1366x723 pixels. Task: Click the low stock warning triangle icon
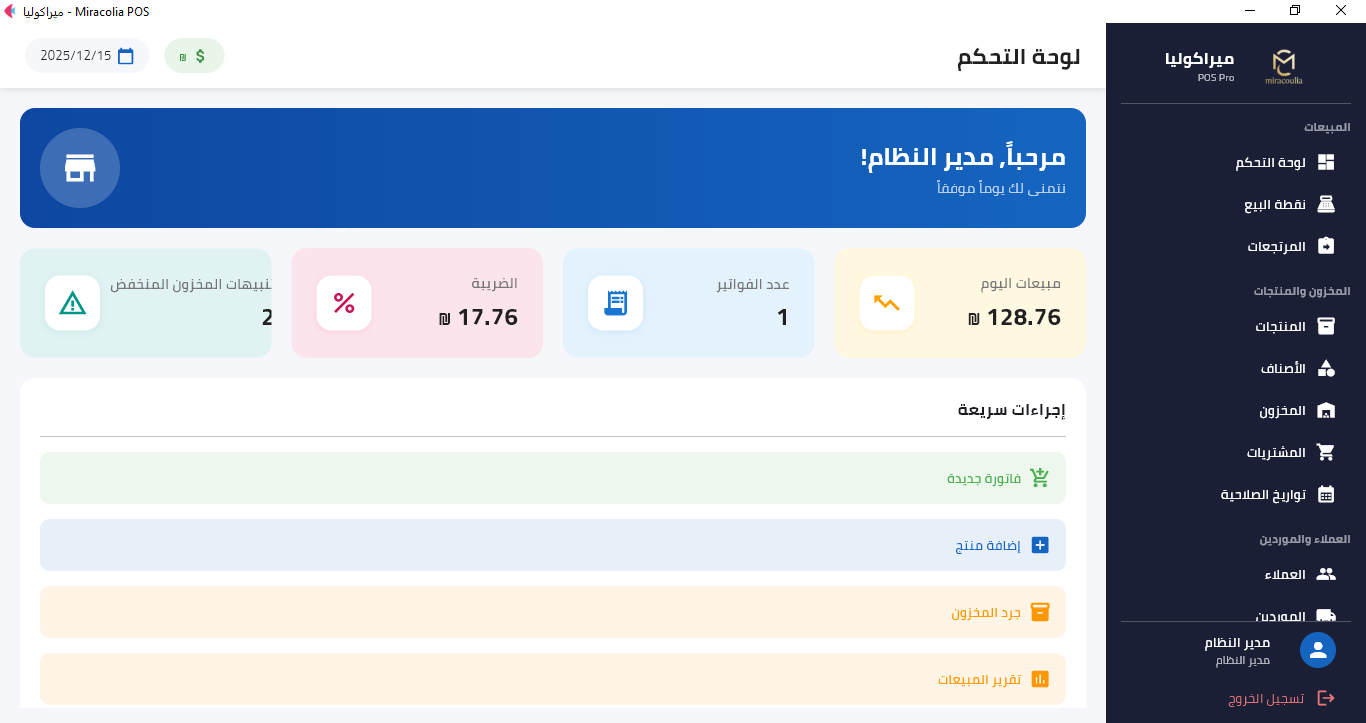(x=73, y=303)
